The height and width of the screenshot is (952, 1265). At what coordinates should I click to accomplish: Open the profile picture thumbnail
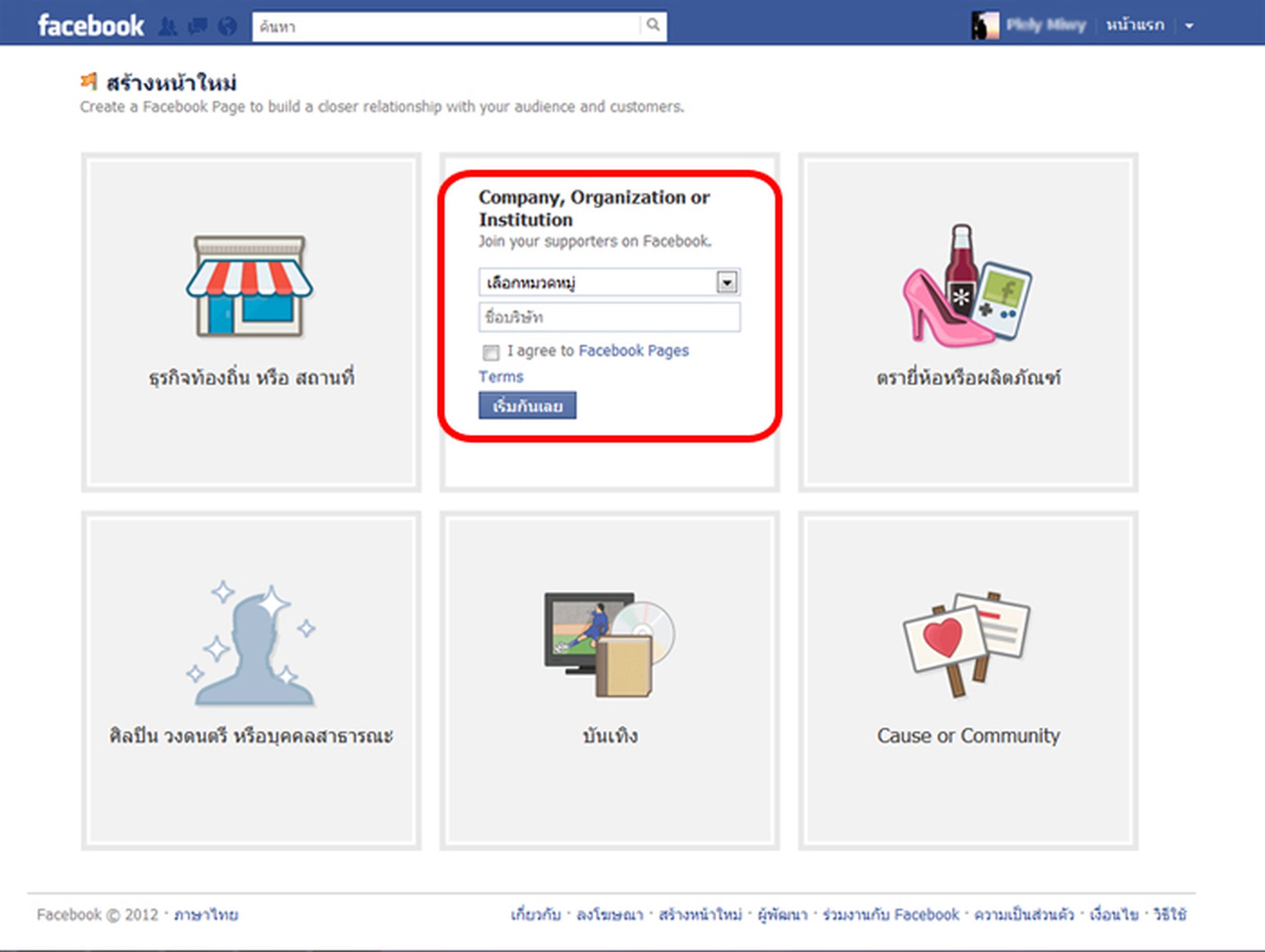pos(985,26)
